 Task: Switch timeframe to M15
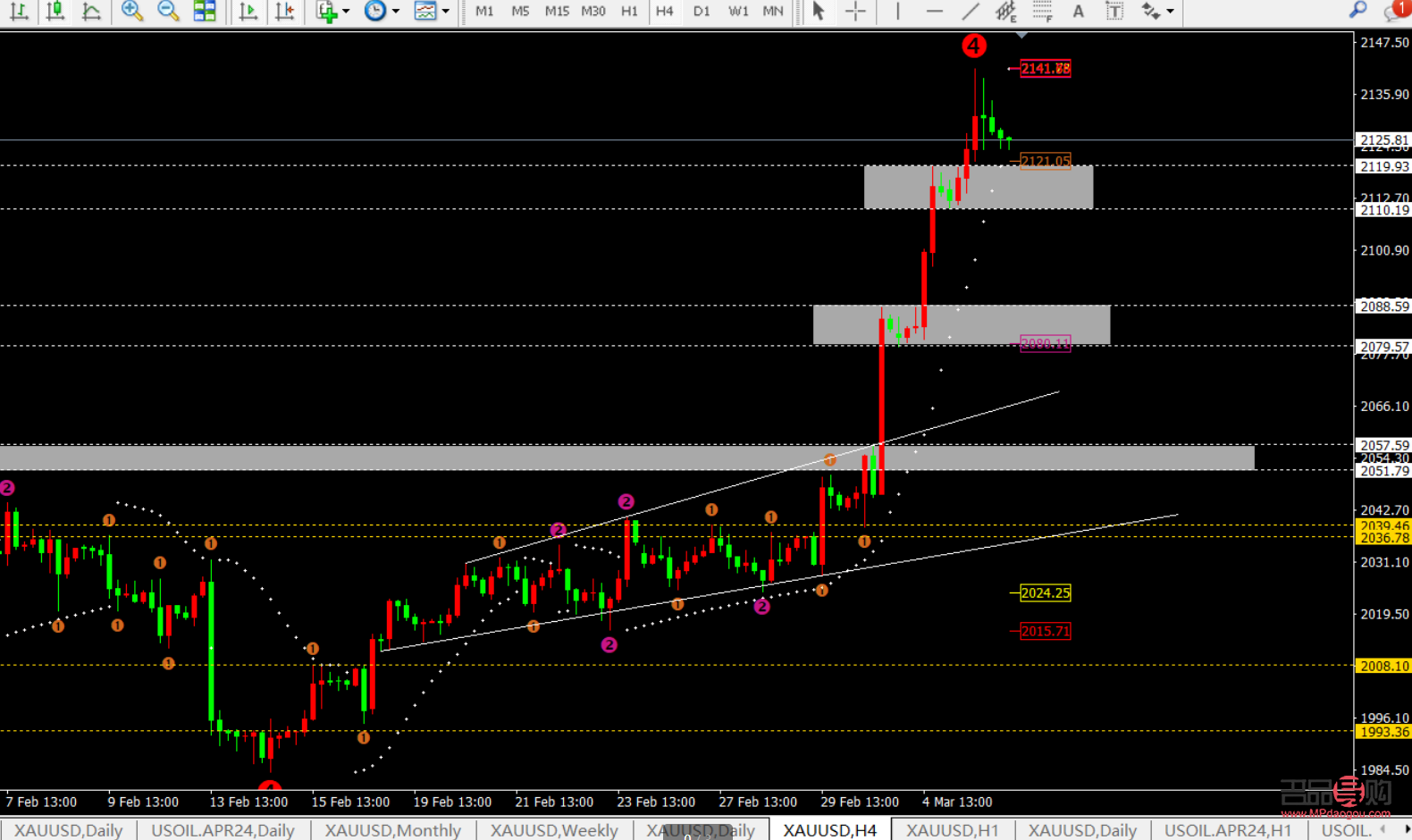557,12
